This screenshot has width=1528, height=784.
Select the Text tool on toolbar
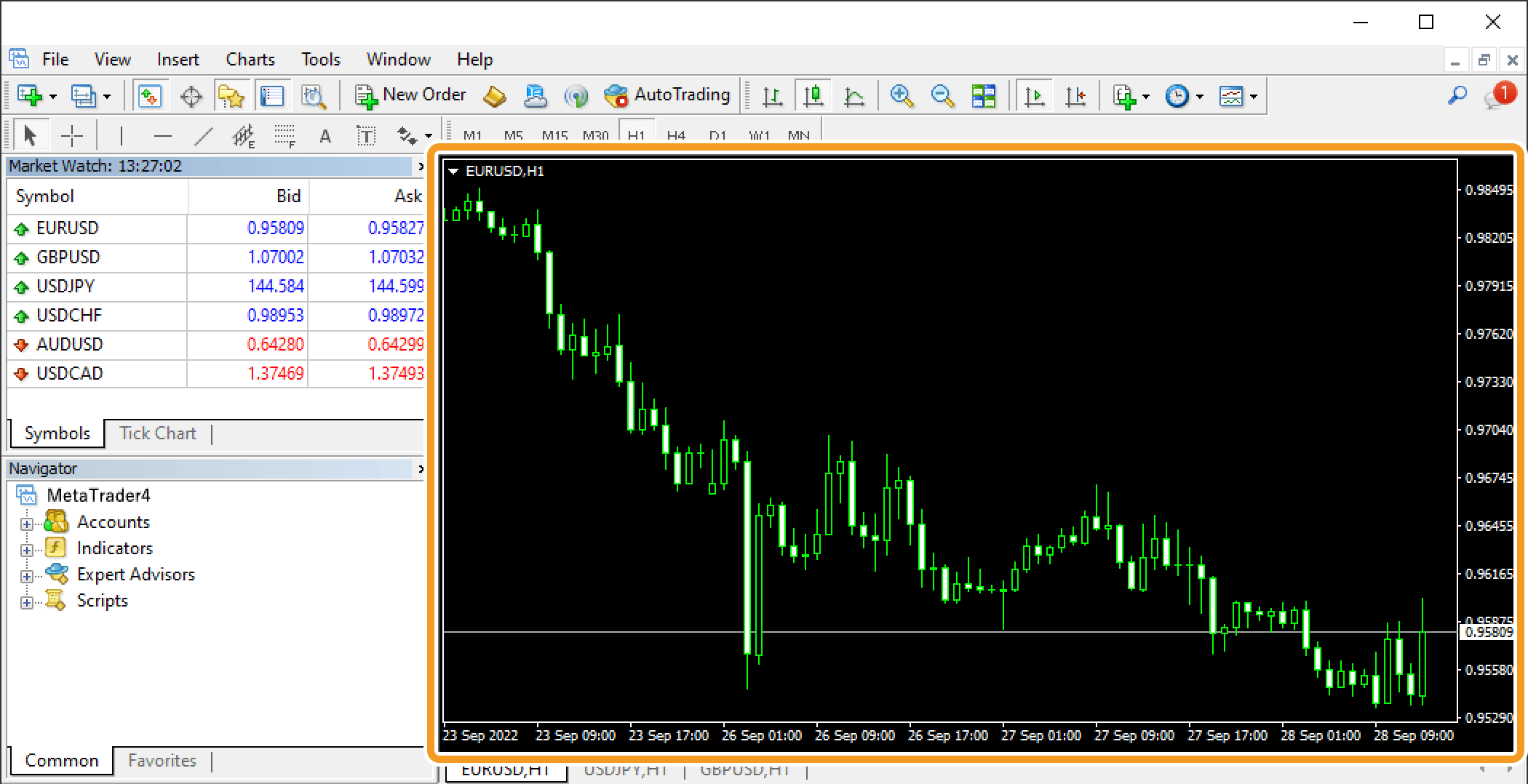pos(325,135)
